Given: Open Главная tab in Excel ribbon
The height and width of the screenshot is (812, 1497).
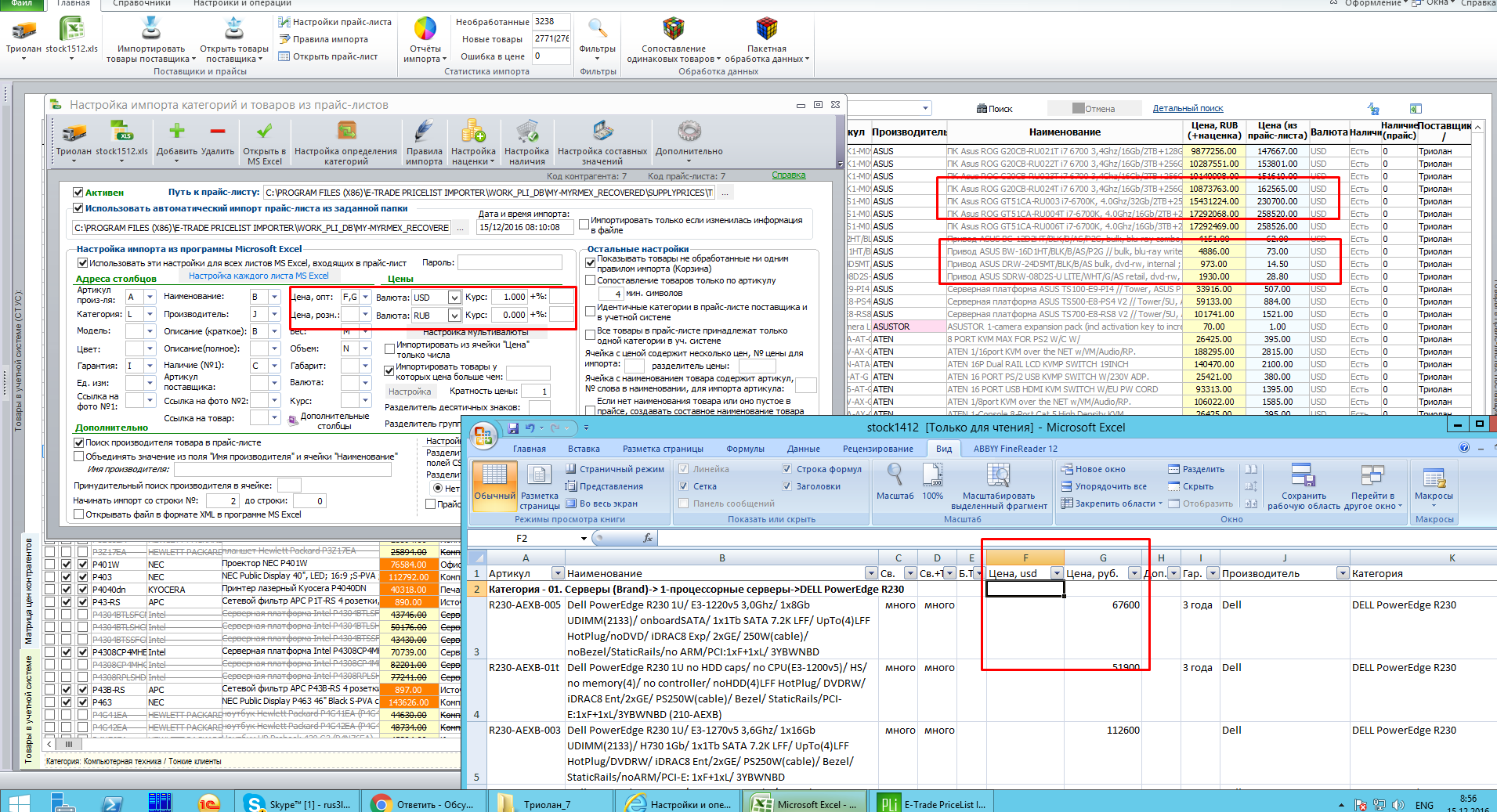Looking at the screenshot, I should point(530,449).
